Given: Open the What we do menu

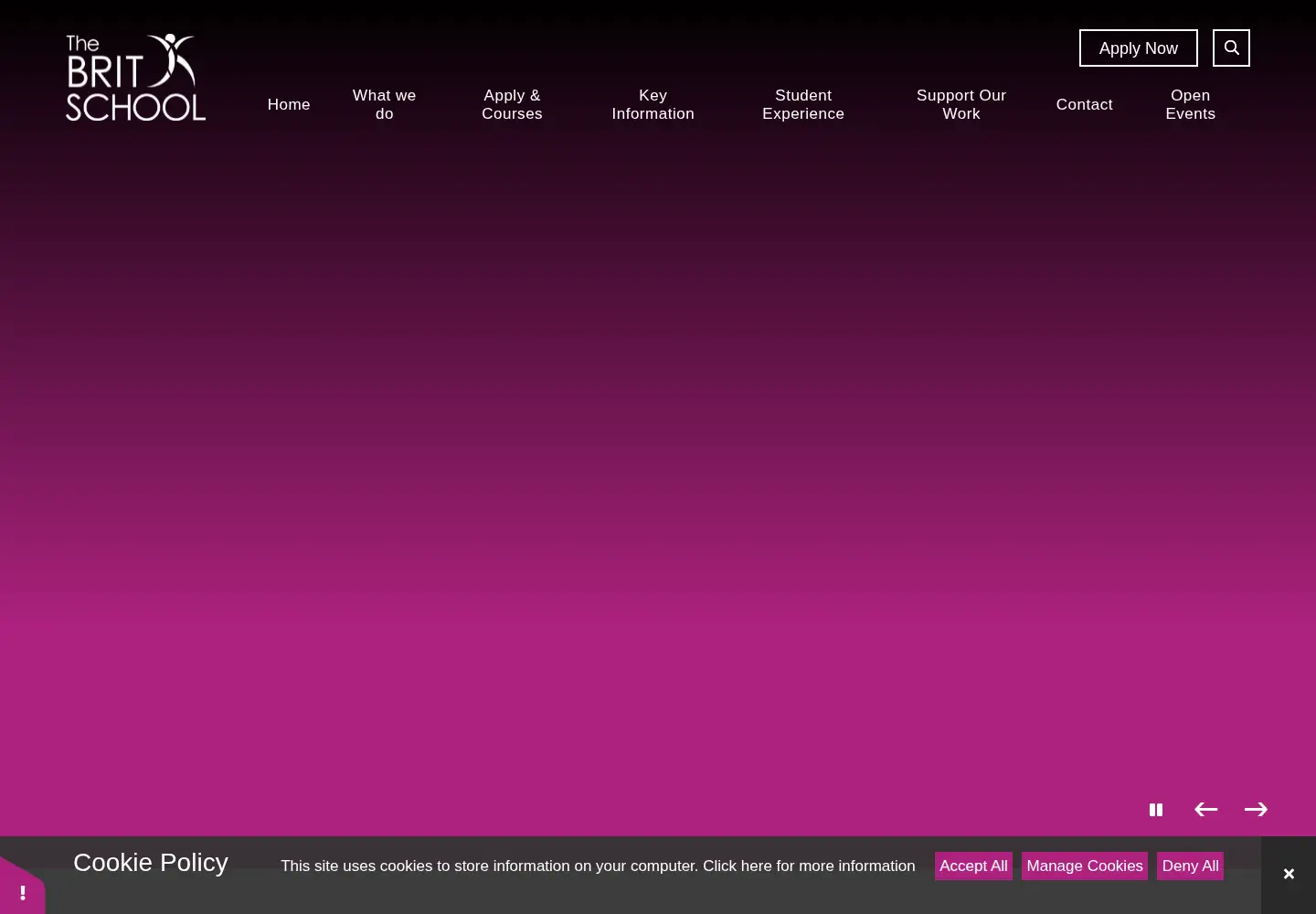Looking at the screenshot, I should pyautogui.click(x=385, y=104).
